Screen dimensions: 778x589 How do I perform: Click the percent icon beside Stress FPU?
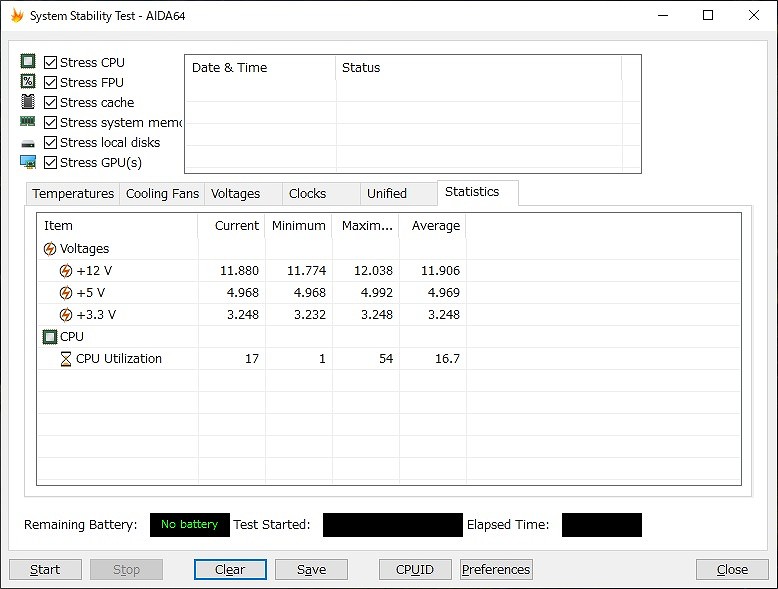[28, 82]
